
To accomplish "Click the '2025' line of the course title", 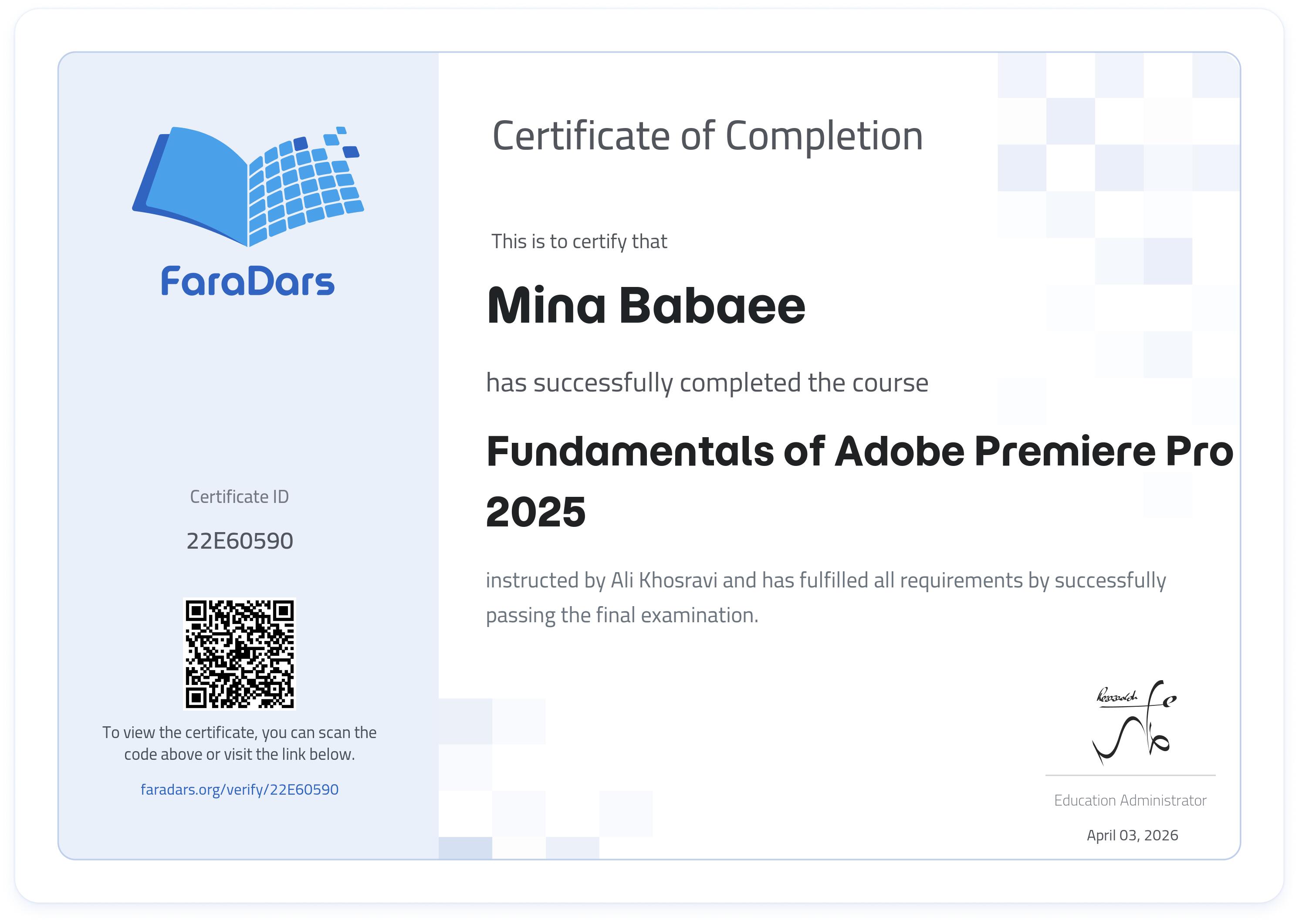I will coord(536,512).
